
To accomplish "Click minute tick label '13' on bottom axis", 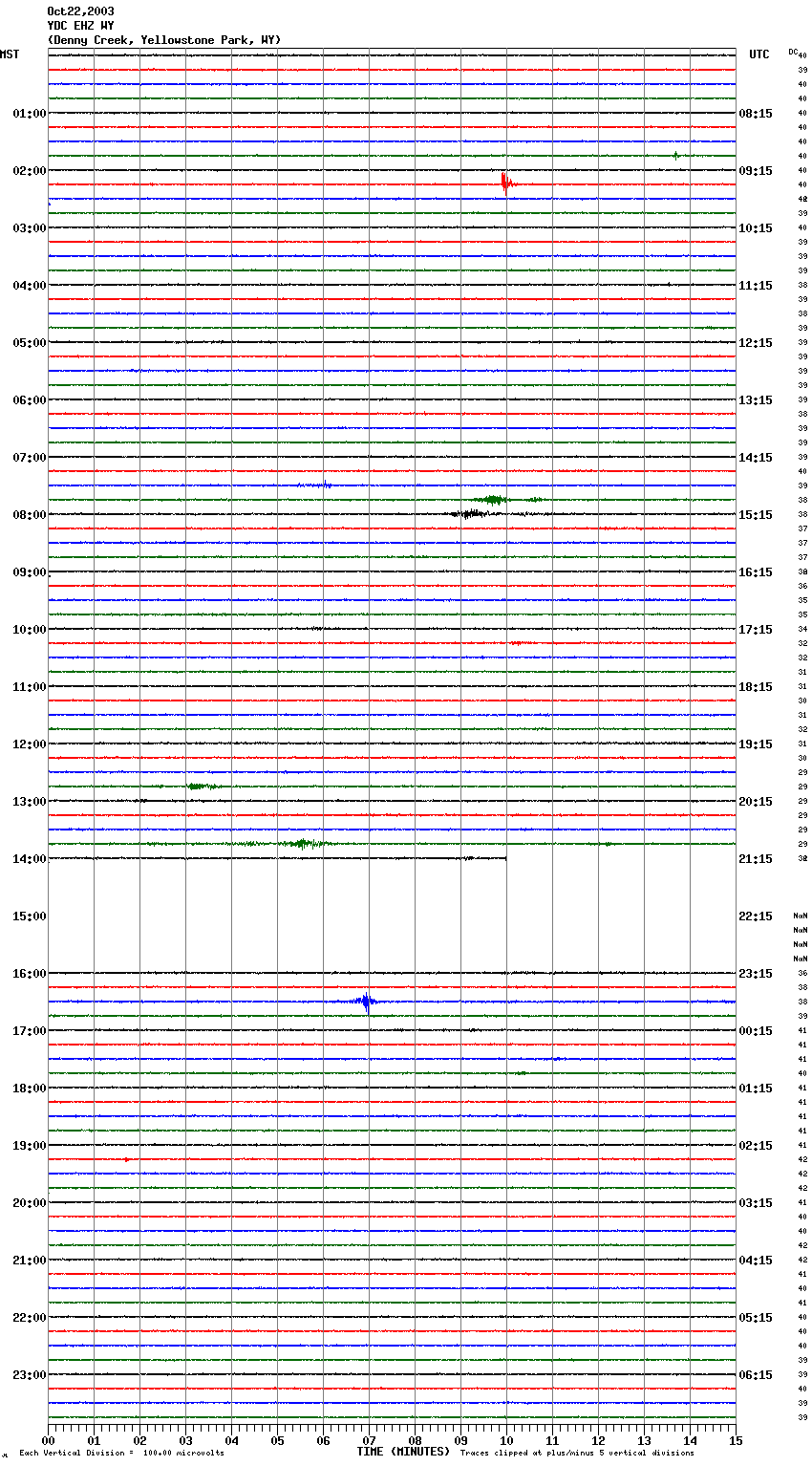I will (x=644, y=1440).
